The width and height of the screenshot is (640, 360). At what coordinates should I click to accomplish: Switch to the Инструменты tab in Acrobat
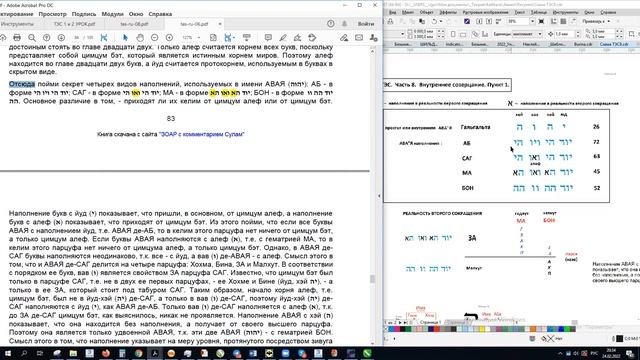tap(17, 24)
